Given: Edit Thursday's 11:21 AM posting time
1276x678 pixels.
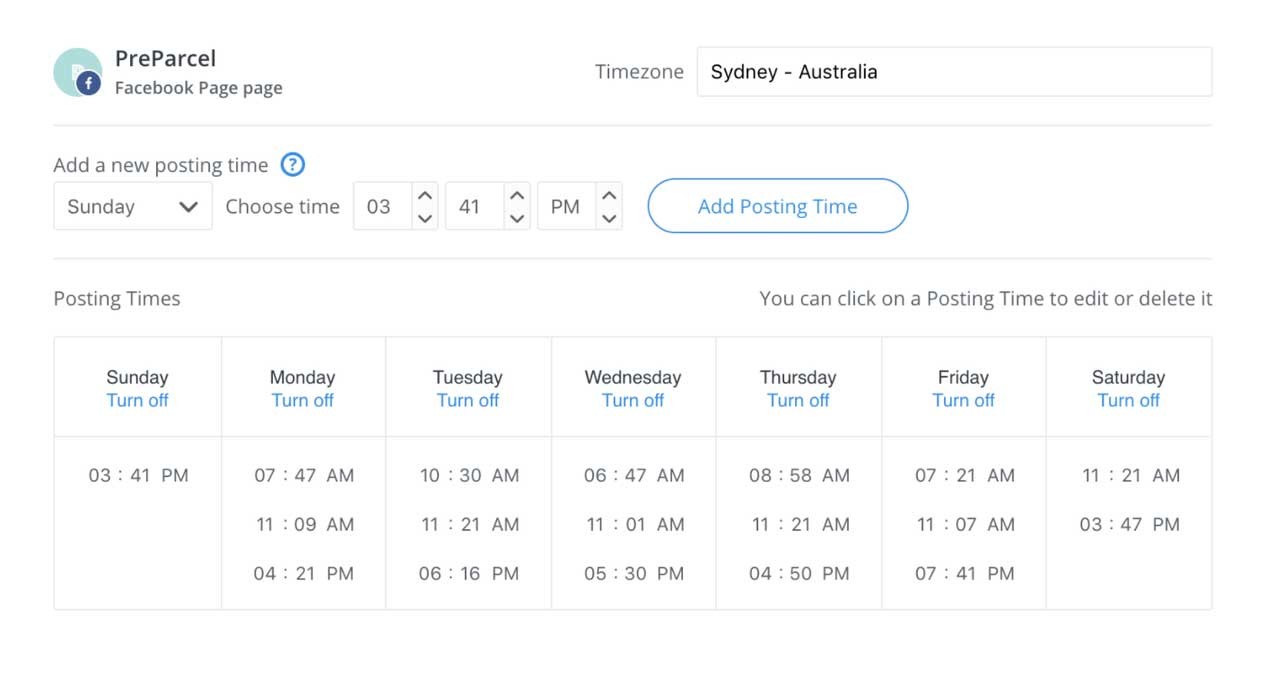Looking at the screenshot, I should click(x=799, y=524).
